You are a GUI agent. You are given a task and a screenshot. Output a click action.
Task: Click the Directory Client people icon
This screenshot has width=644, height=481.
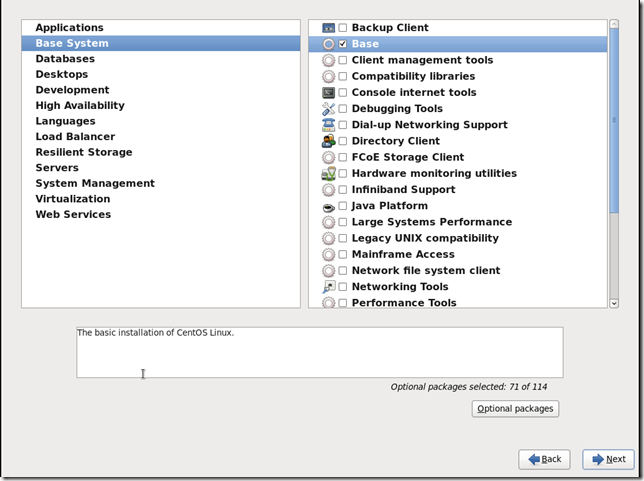(x=329, y=141)
